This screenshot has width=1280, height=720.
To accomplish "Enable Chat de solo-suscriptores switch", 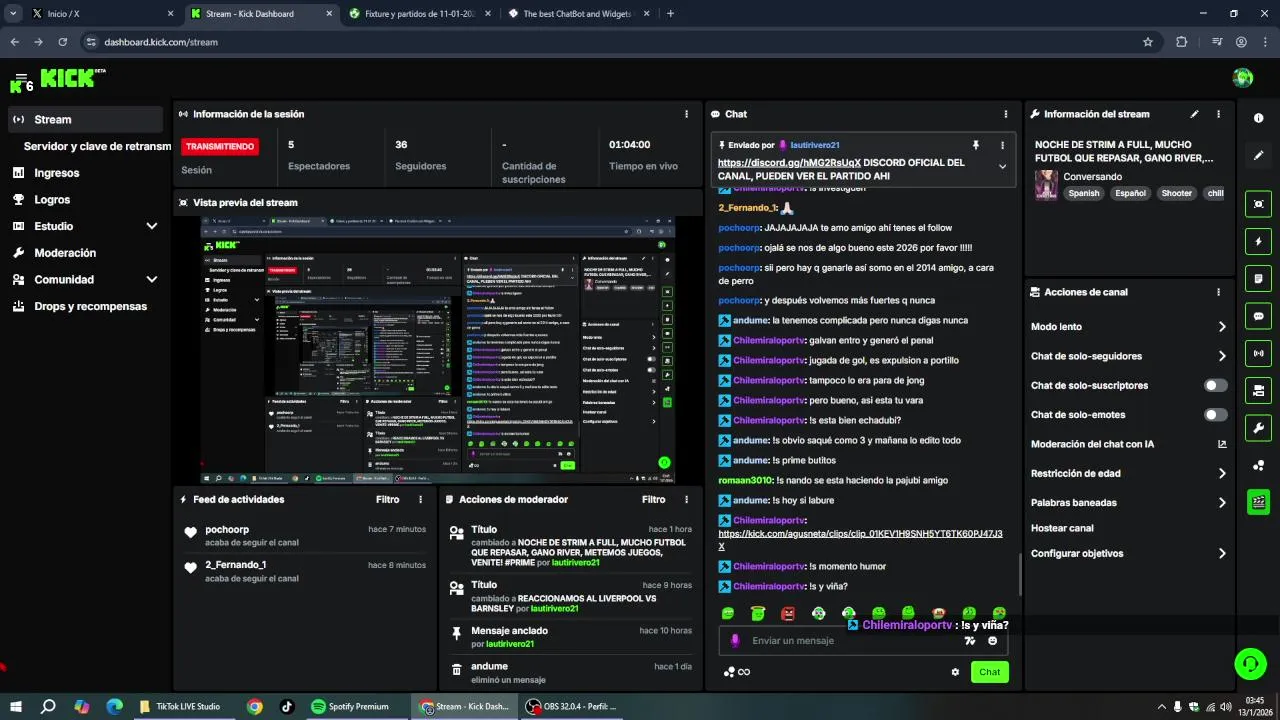I will (x=1216, y=385).
